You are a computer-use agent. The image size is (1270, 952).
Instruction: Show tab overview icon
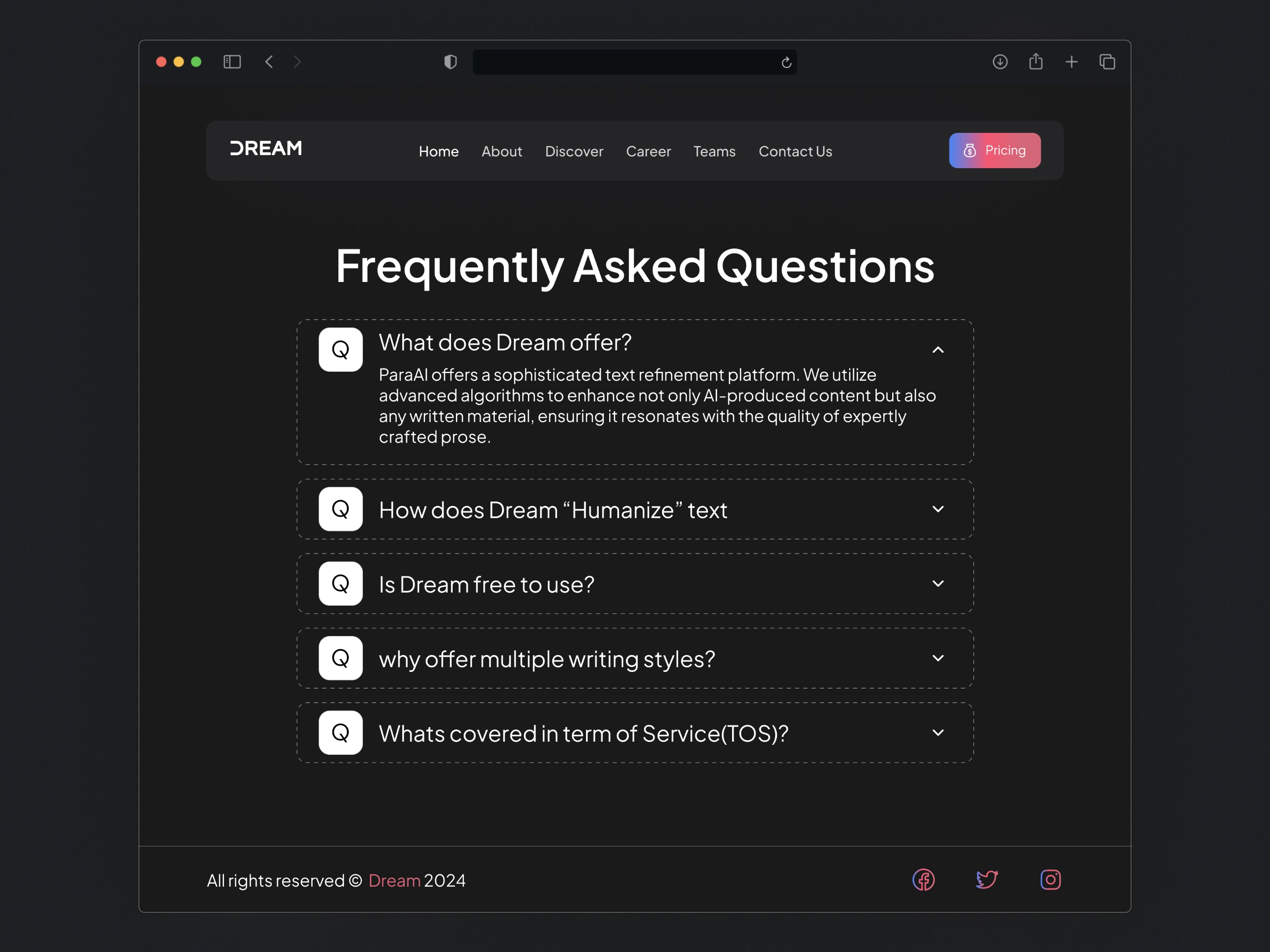click(1107, 62)
